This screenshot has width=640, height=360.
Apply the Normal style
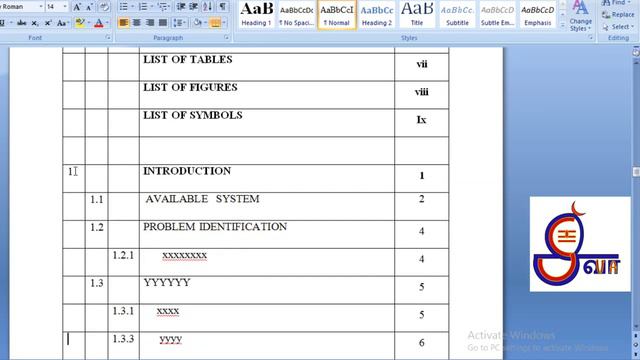(337, 15)
